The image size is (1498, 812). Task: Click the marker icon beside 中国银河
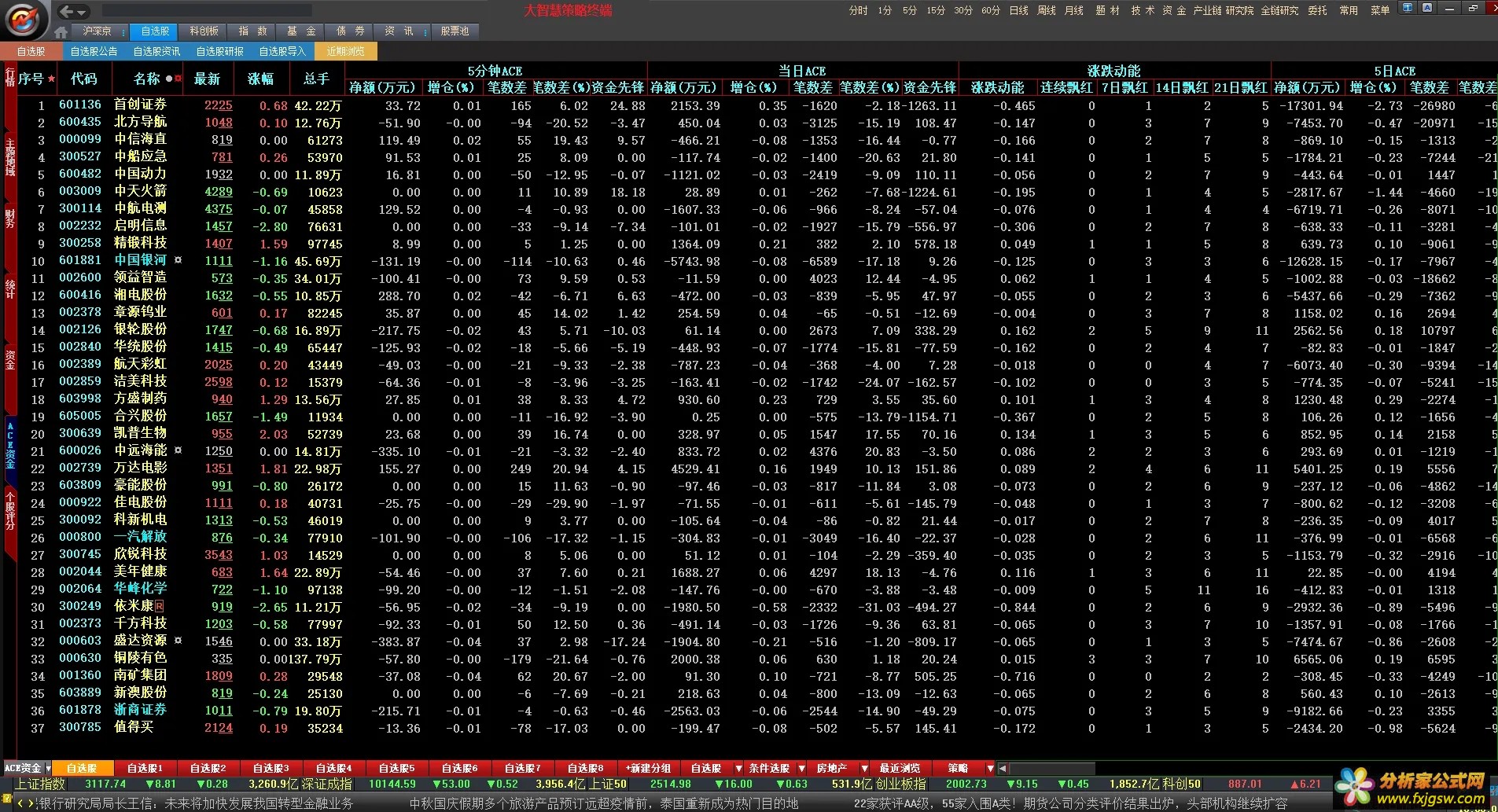tap(179, 260)
